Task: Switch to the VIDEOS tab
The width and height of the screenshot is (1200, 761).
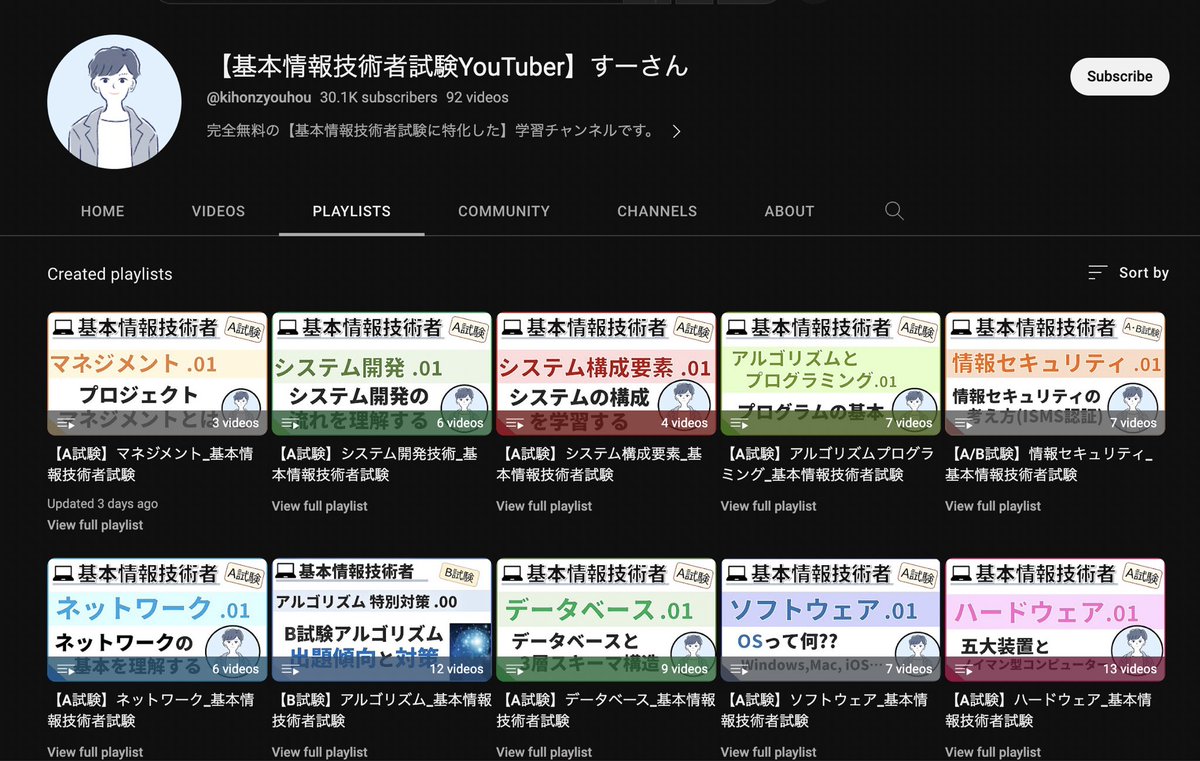Action: pyautogui.click(x=218, y=211)
